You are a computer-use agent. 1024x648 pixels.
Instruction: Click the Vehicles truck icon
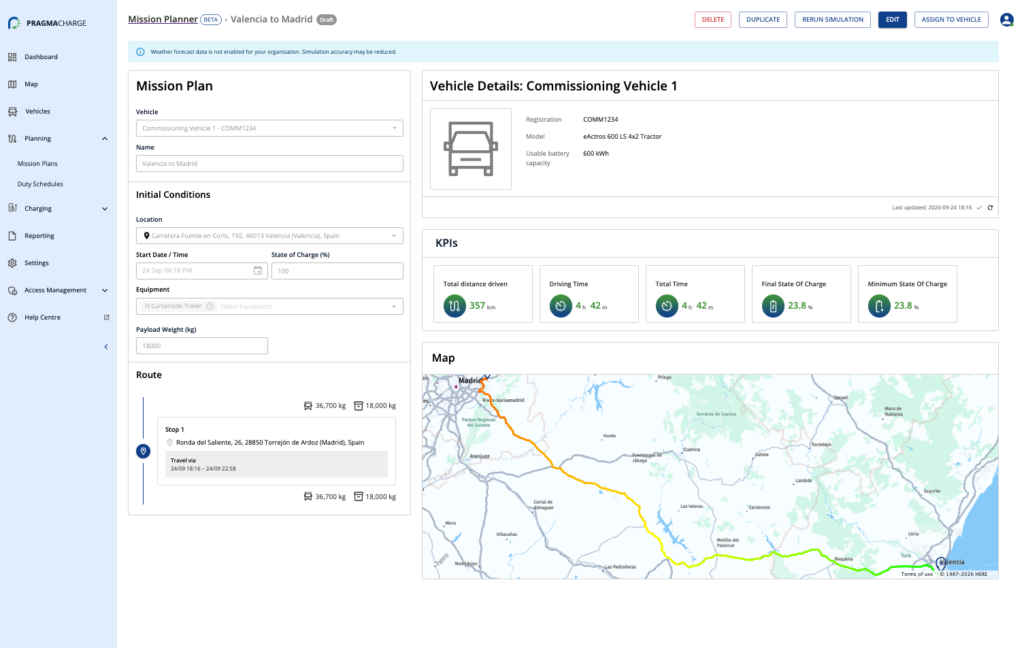pos(12,111)
